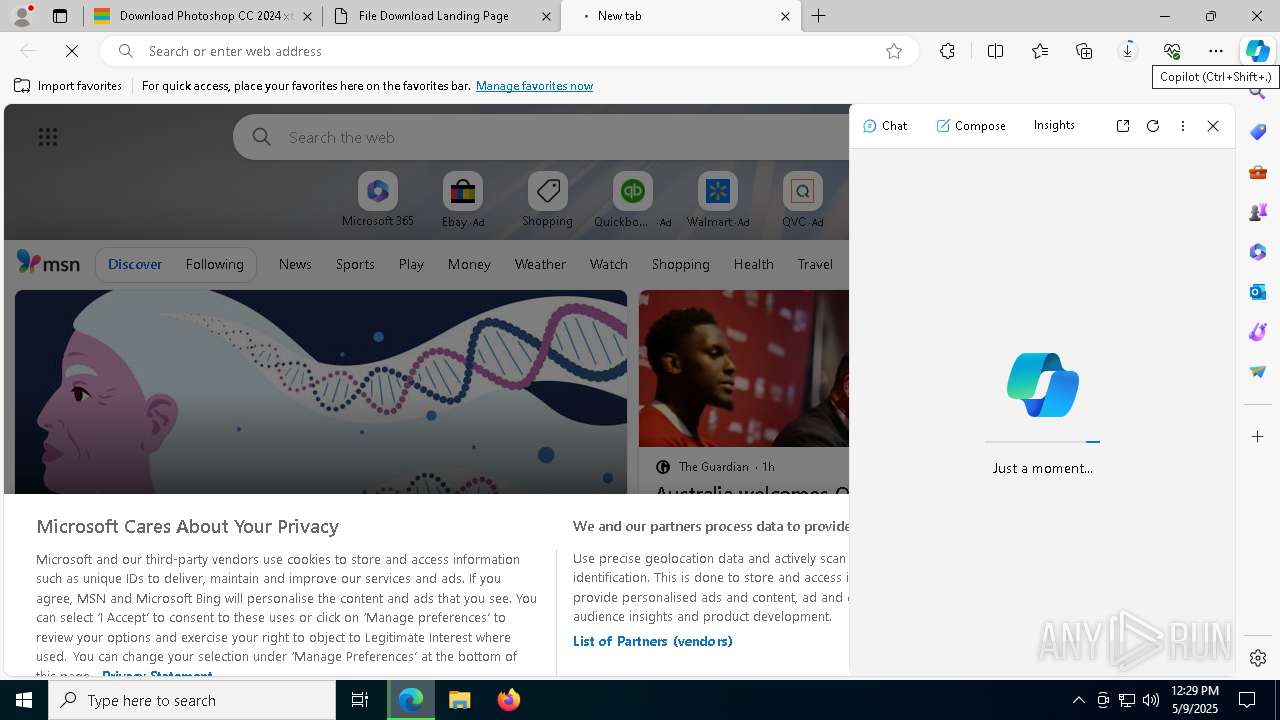Open the MSN Money category
The height and width of the screenshot is (720, 1280).
[469, 264]
